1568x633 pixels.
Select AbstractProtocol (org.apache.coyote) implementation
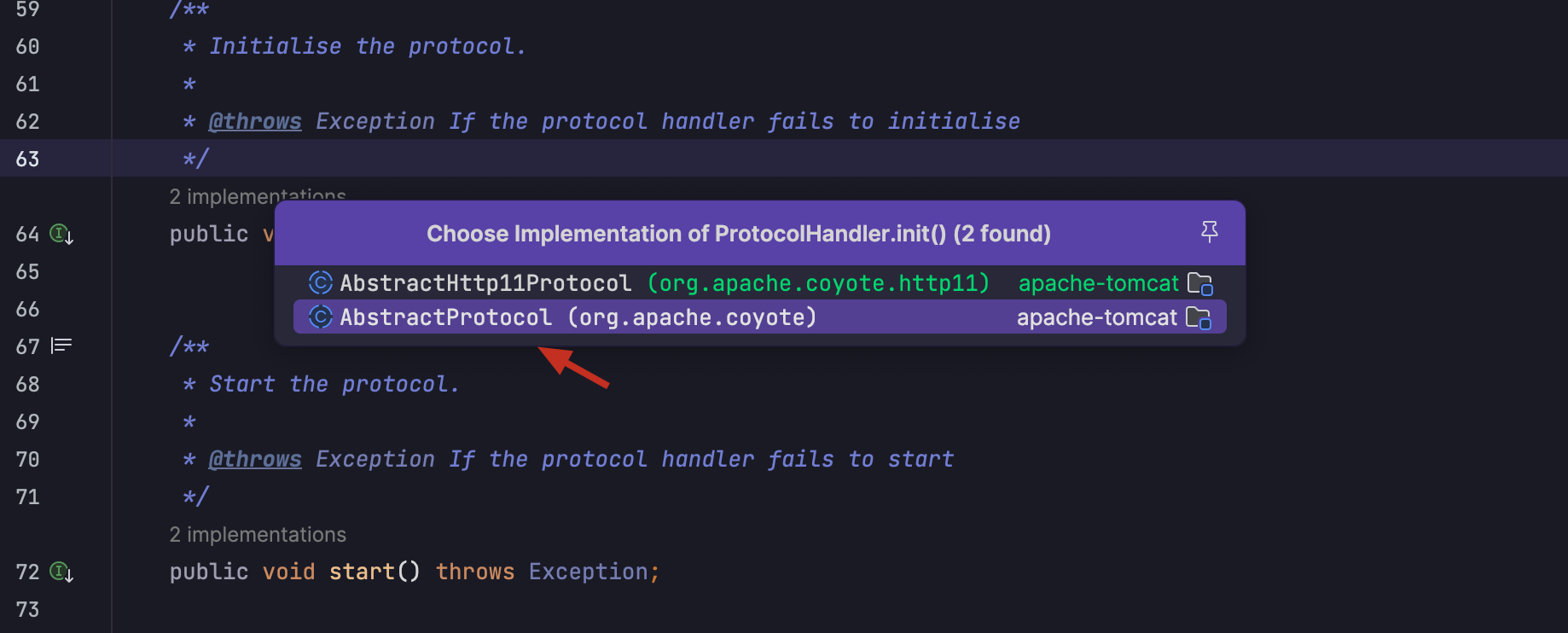click(x=759, y=316)
